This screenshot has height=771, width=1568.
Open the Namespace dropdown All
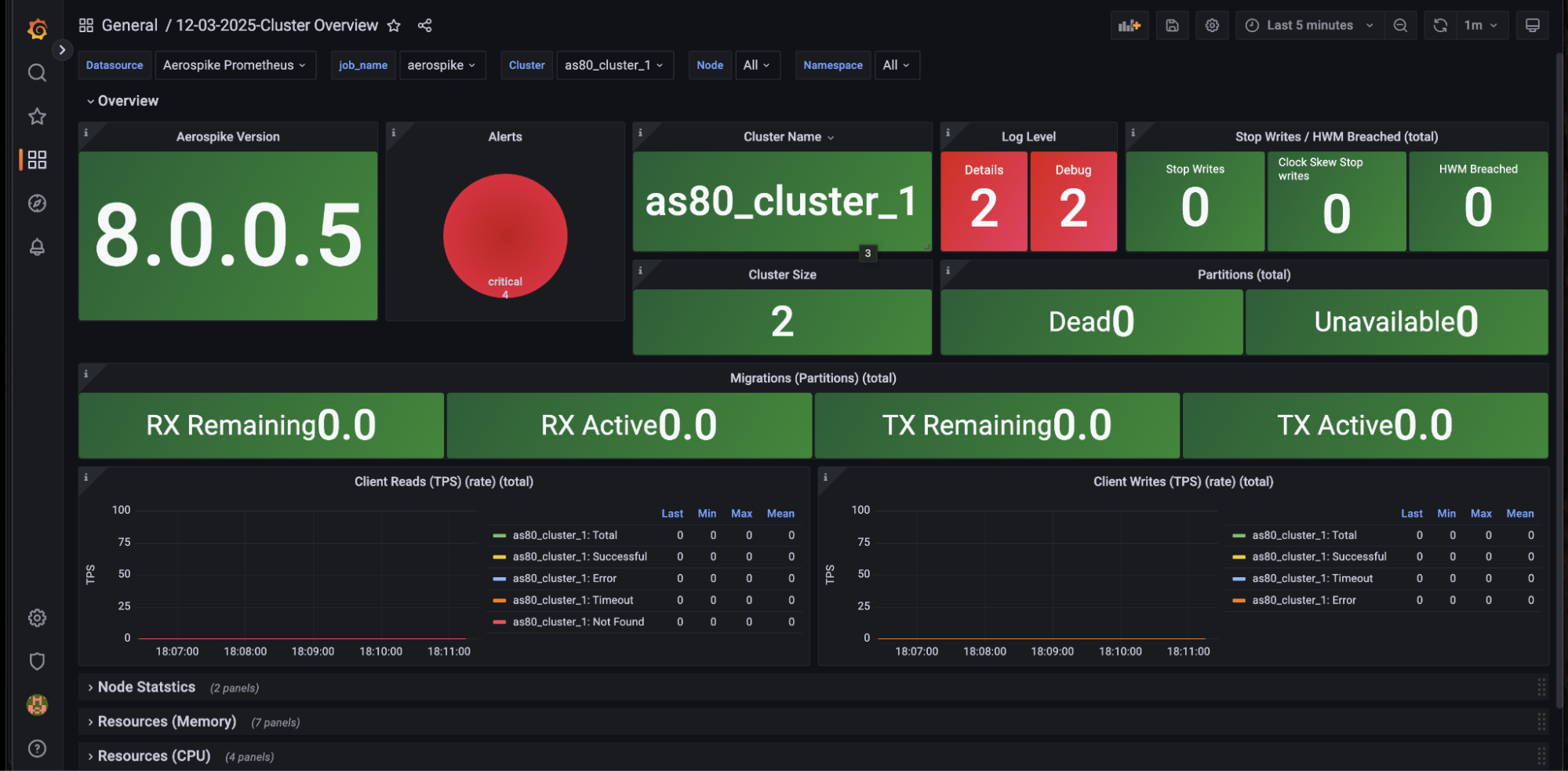[897, 65]
